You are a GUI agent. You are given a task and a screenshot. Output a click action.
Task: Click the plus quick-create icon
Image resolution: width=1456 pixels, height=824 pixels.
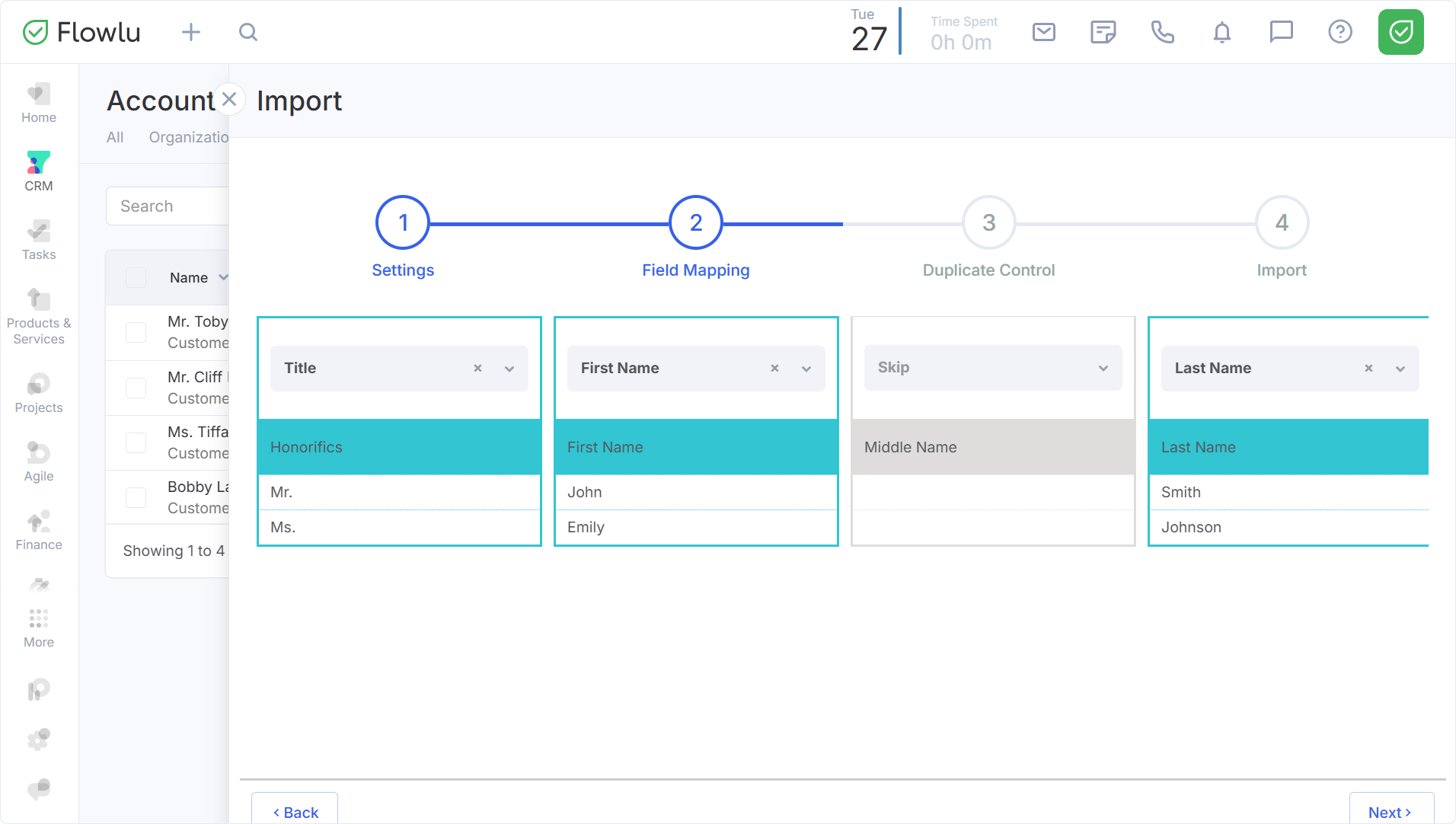click(x=191, y=32)
